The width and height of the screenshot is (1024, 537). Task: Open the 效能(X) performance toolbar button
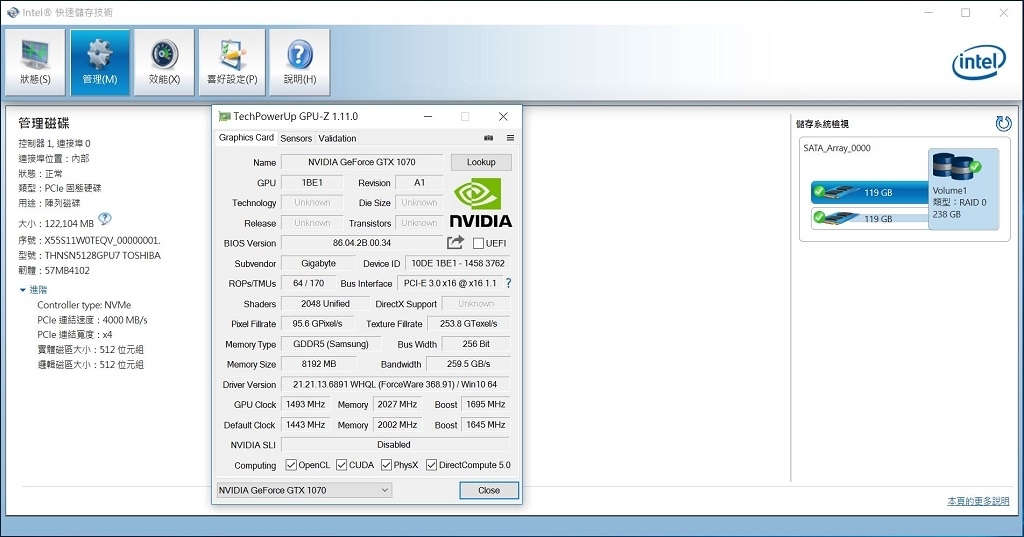[164, 62]
